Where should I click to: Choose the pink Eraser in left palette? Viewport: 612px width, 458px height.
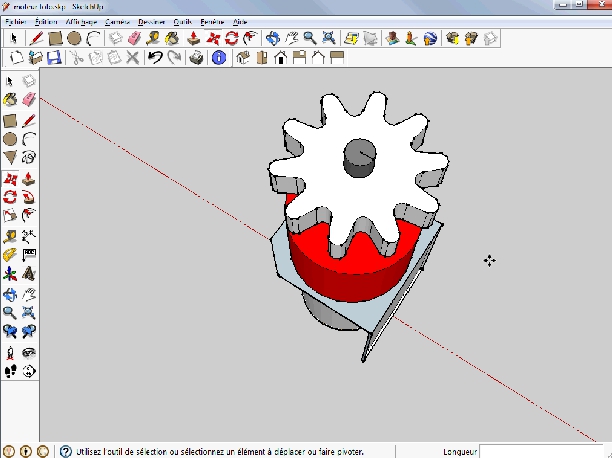pyautogui.click(x=29, y=100)
